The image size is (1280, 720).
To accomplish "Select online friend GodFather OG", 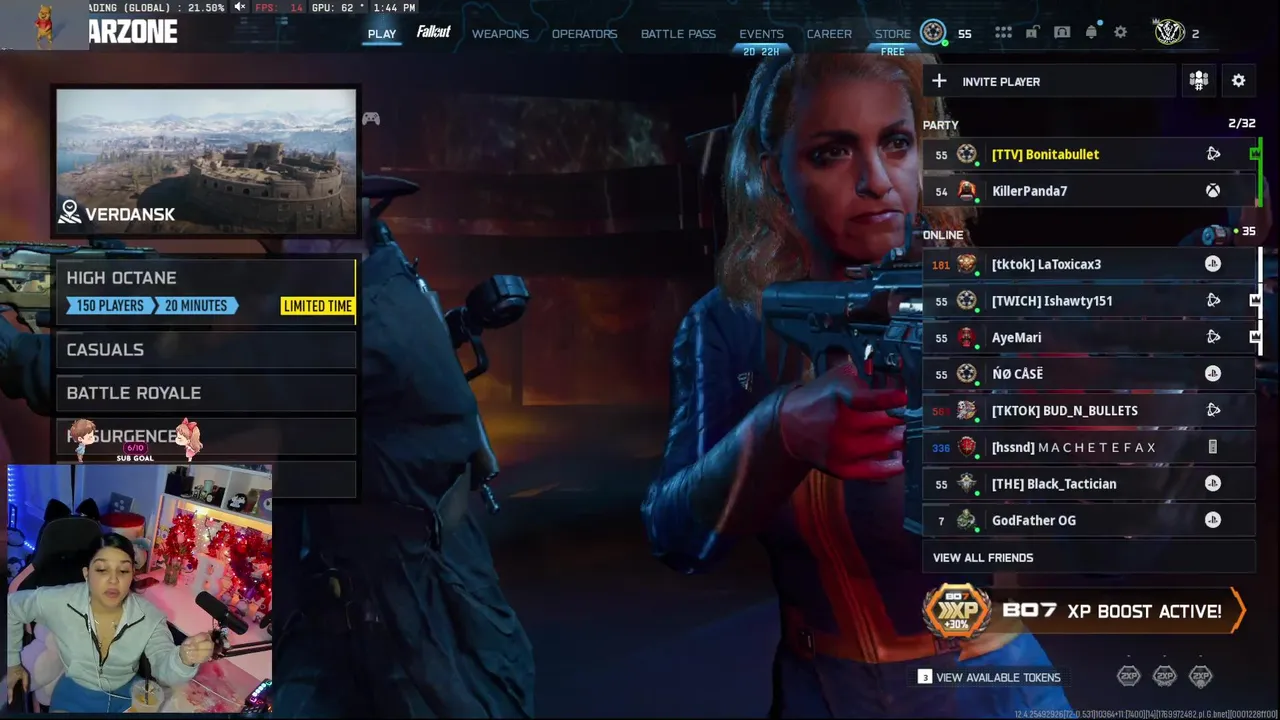I will (1088, 521).
